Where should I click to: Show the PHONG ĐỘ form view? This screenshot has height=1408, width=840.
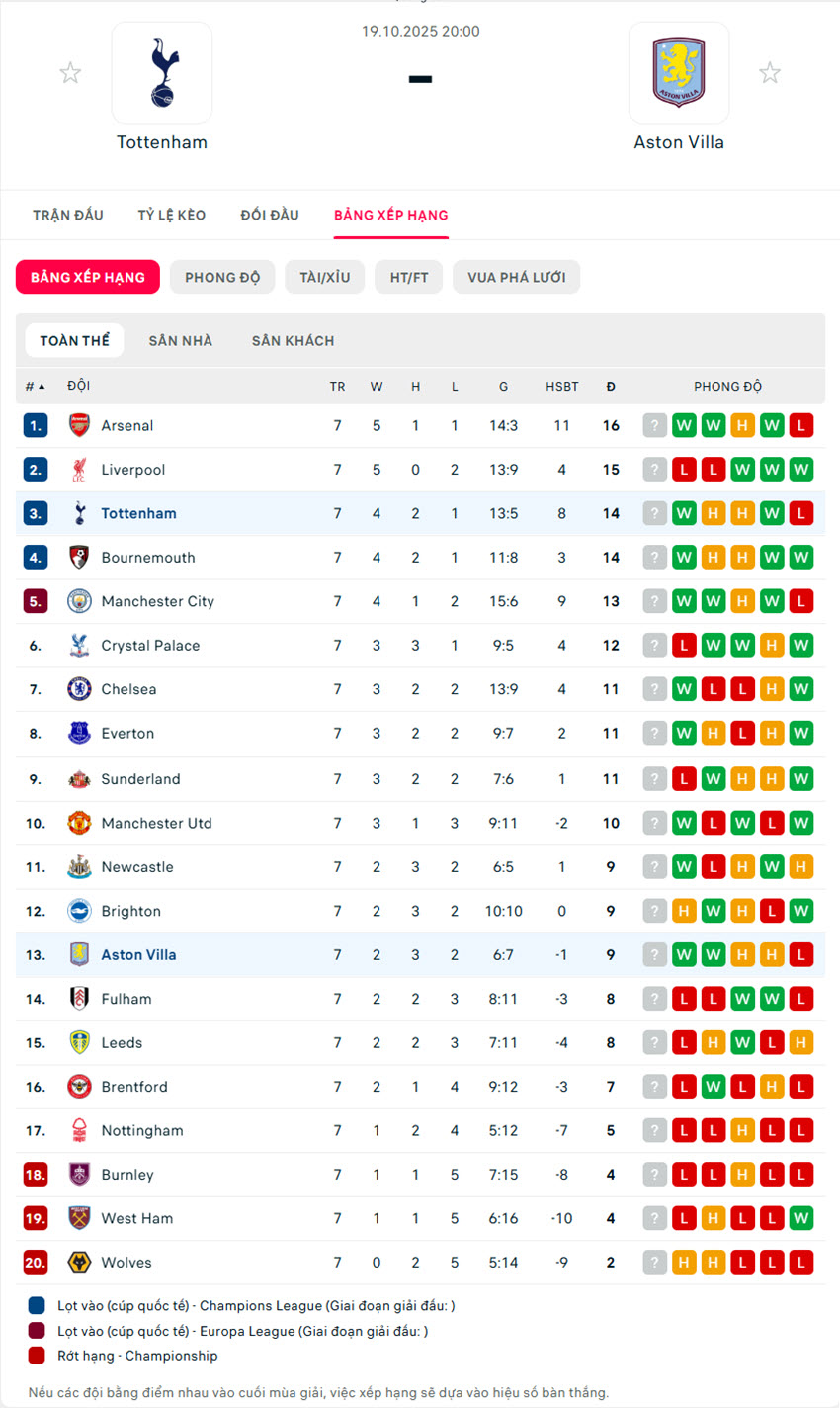coord(222,278)
